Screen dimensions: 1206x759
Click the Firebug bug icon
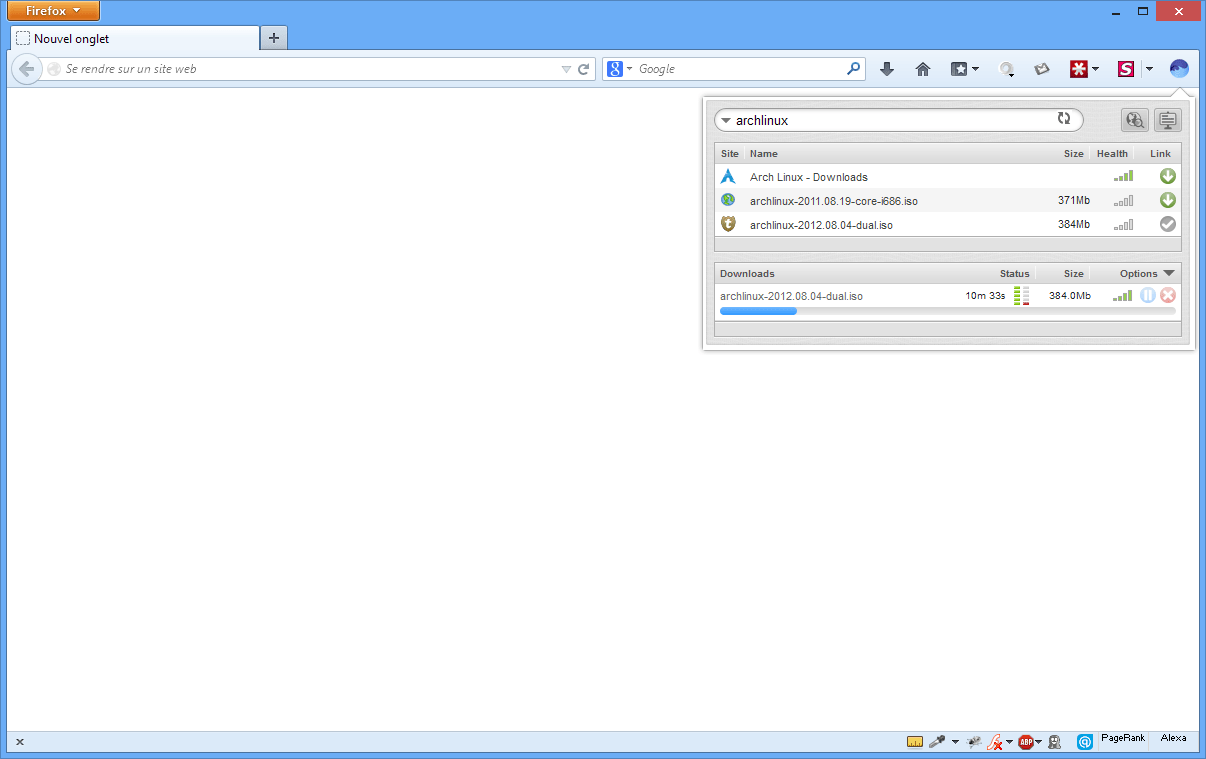(974, 742)
